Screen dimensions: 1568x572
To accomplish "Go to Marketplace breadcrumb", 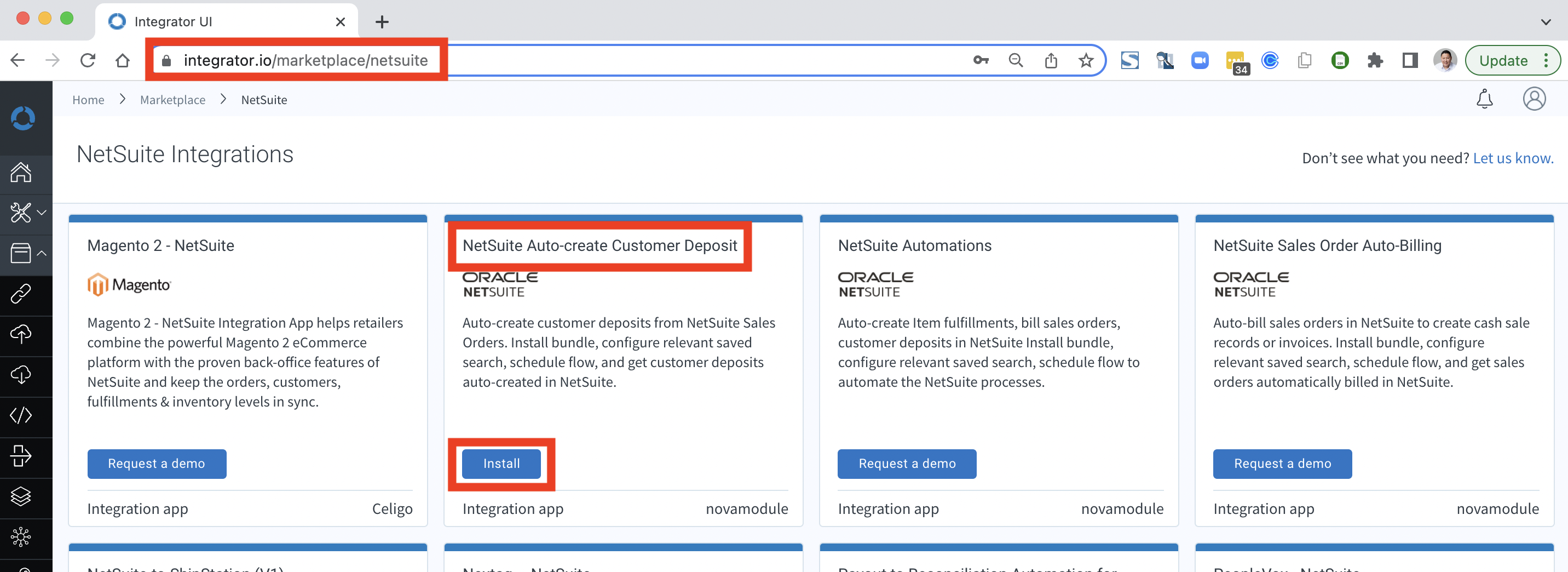I will point(173,100).
